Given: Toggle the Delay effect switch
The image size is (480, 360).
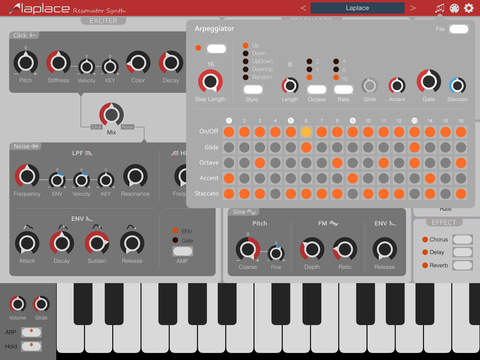Looking at the screenshot, I should [x=462, y=252].
